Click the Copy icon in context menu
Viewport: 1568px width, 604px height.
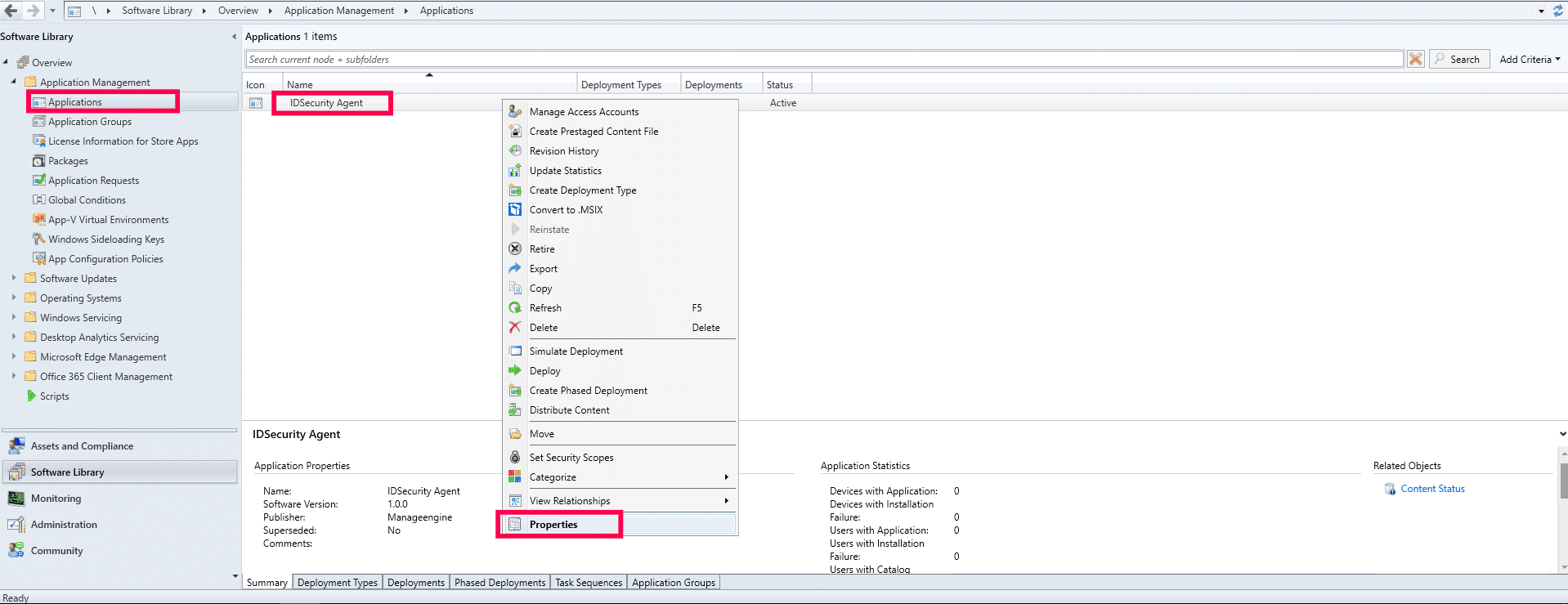(515, 289)
